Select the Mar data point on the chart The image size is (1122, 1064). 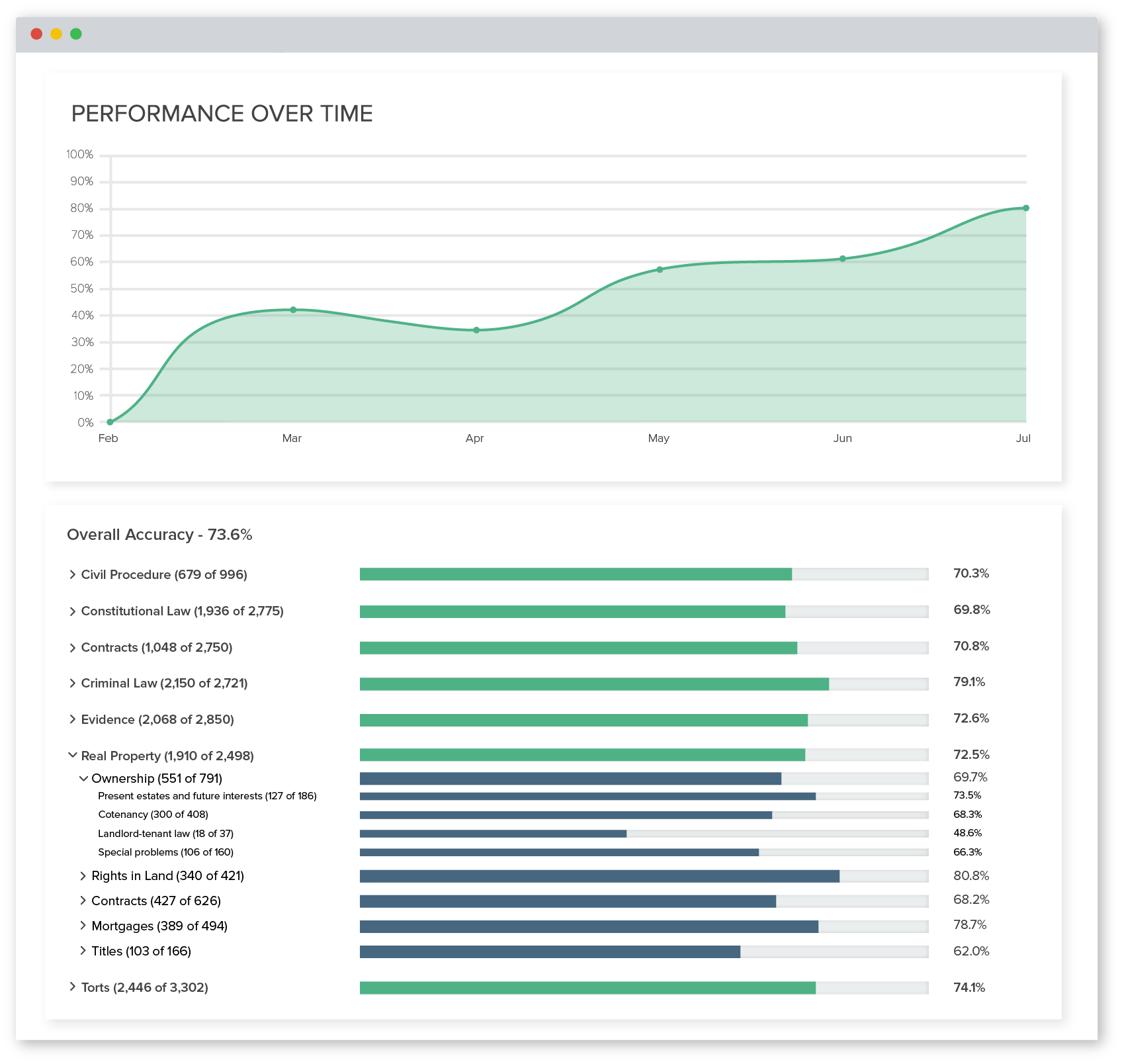[x=292, y=309]
